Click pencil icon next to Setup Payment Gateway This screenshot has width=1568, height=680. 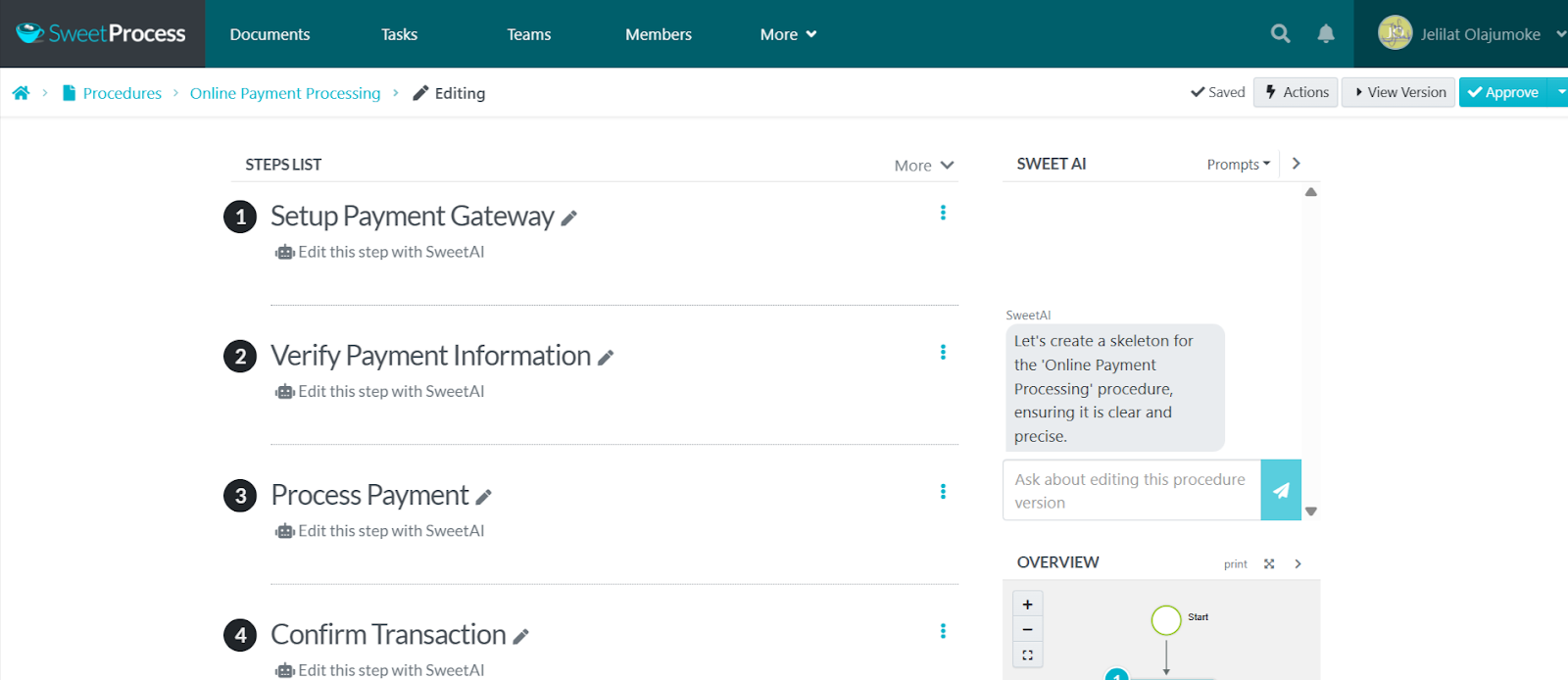pyautogui.click(x=568, y=219)
